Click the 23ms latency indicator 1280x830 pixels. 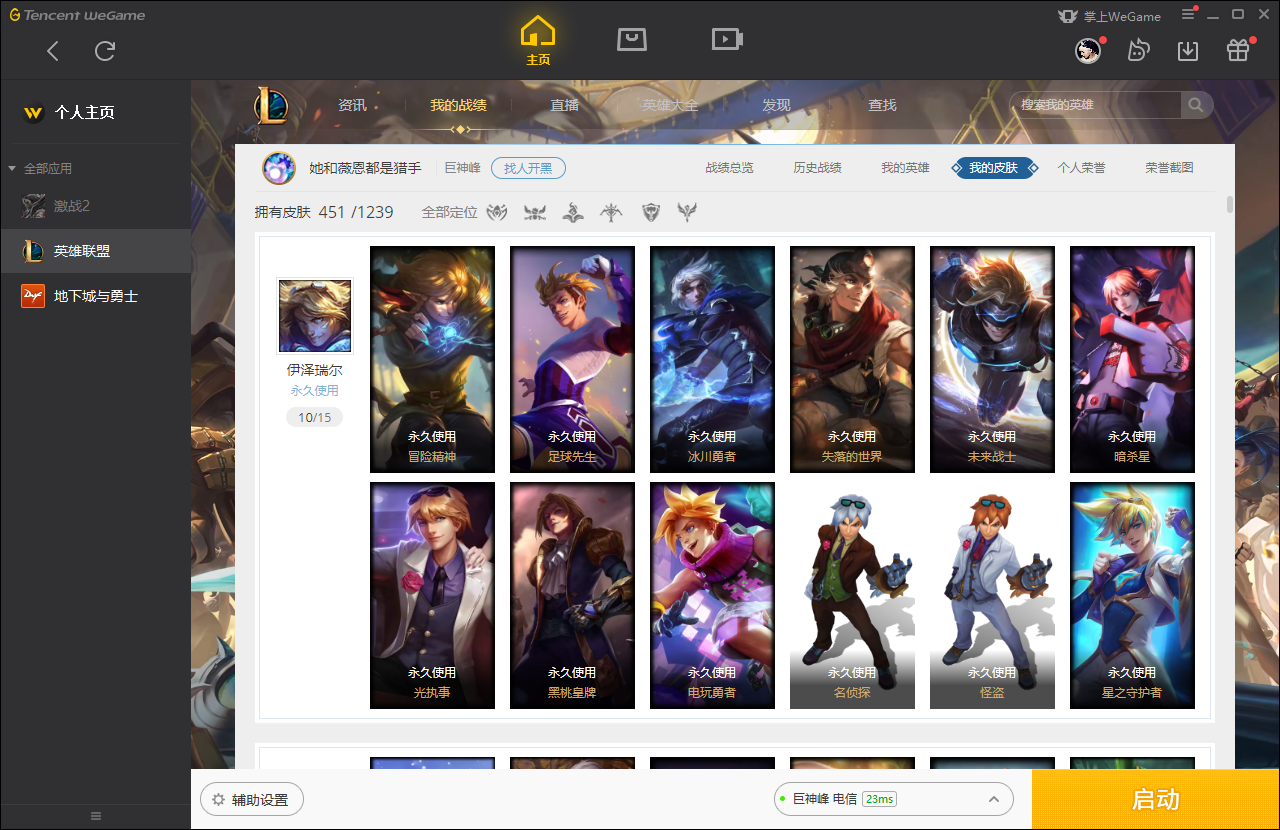tap(879, 799)
